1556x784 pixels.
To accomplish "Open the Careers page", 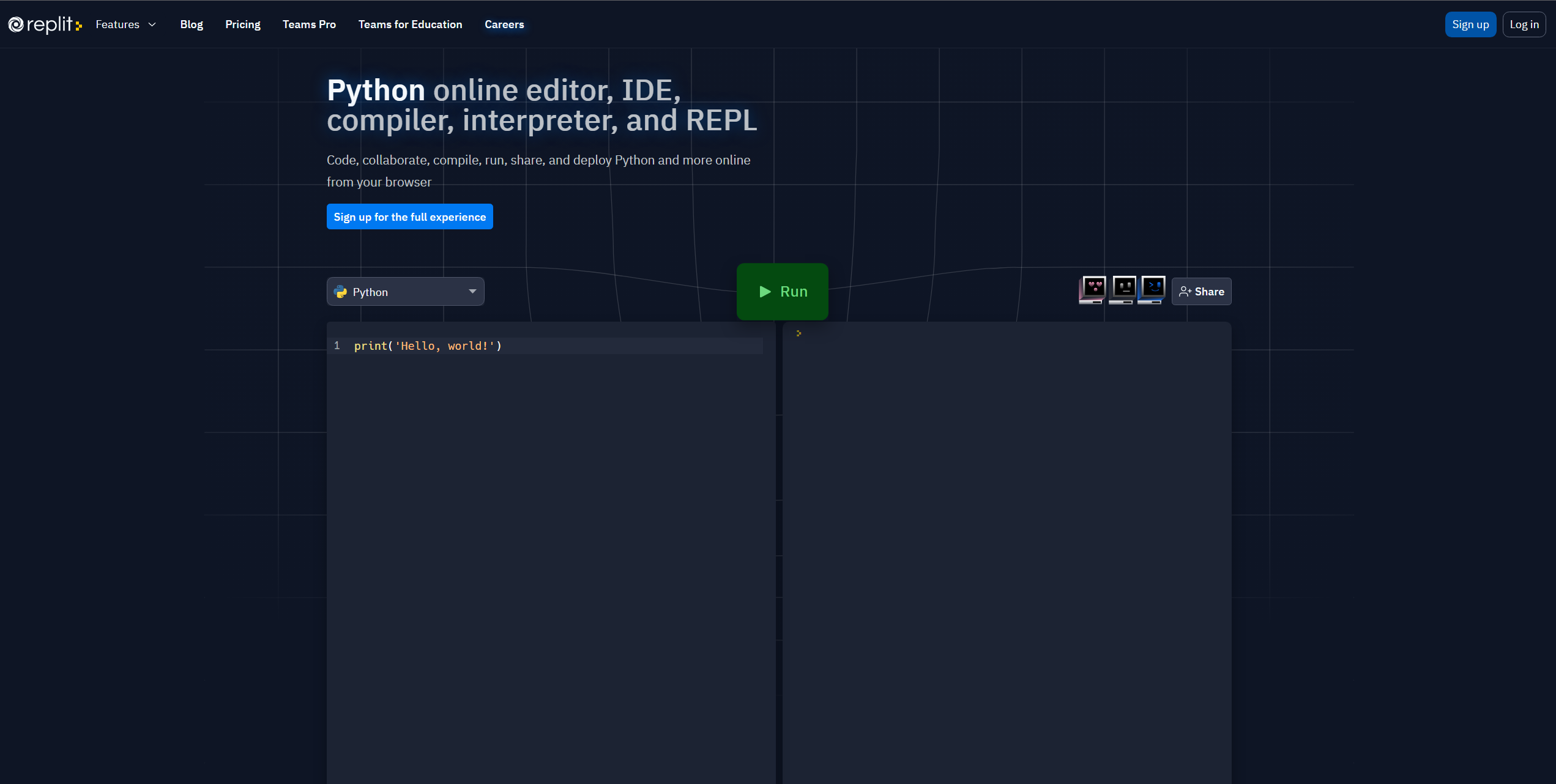I will coord(504,24).
